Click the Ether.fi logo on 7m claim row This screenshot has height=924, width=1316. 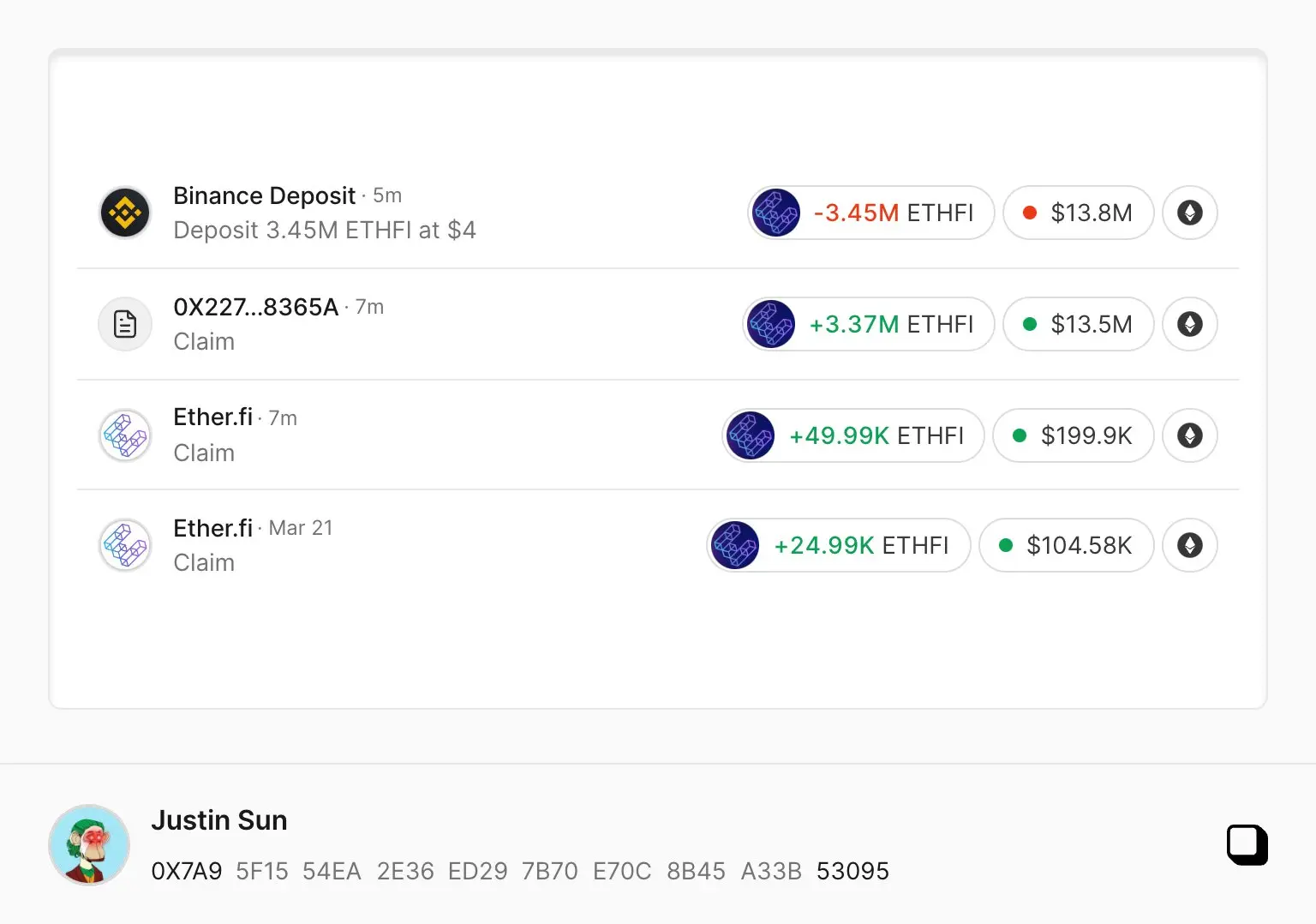tap(125, 435)
